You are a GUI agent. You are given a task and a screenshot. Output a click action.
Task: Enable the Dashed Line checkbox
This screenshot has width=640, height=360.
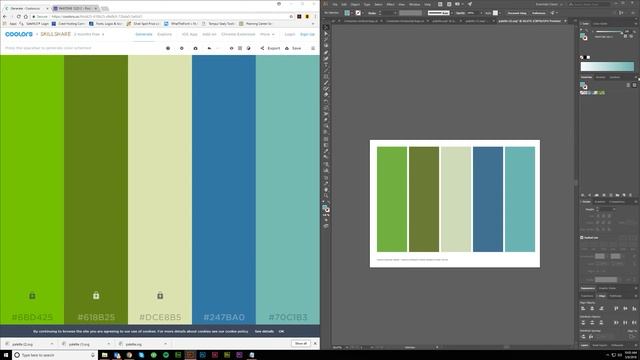(582, 238)
